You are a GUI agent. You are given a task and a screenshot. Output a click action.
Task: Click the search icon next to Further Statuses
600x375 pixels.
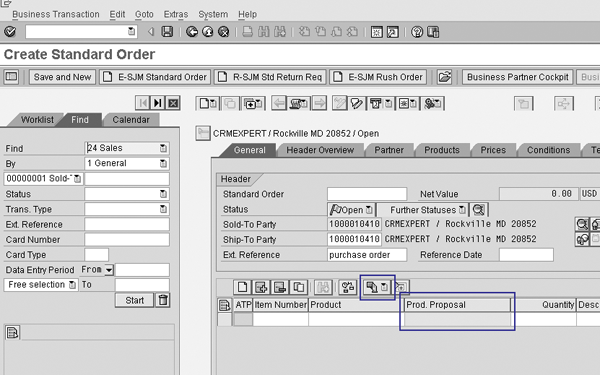pos(479,210)
